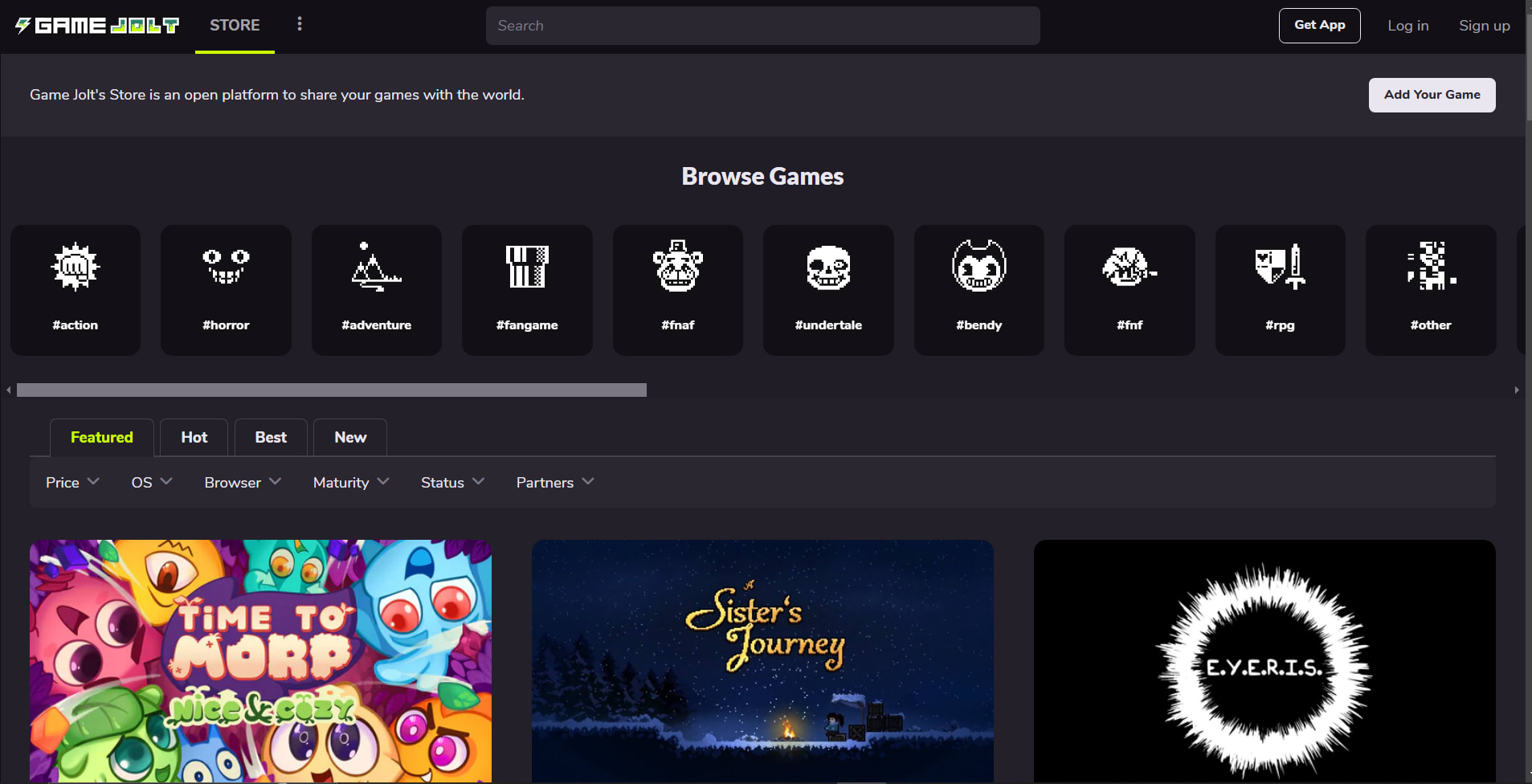Click the Sign up link
This screenshot has height=784, width=1532.
[1485, 26]
